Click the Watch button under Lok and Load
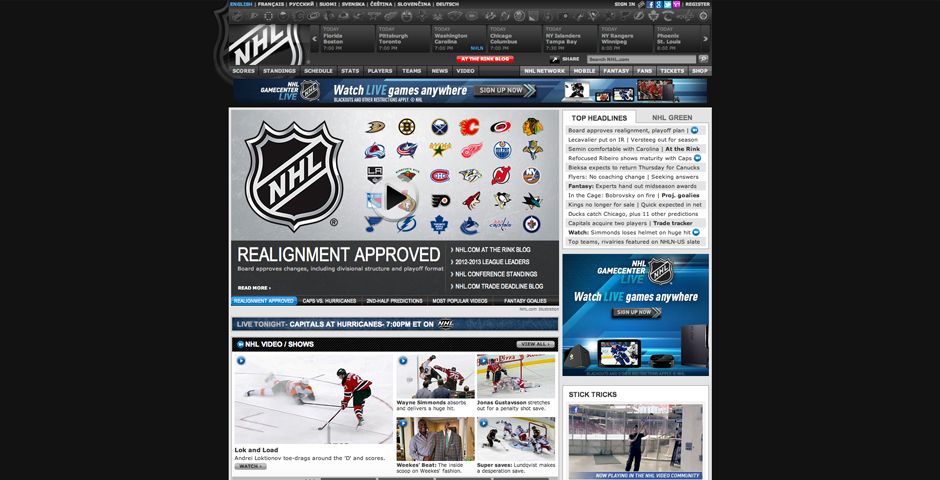 click(251, 466)
